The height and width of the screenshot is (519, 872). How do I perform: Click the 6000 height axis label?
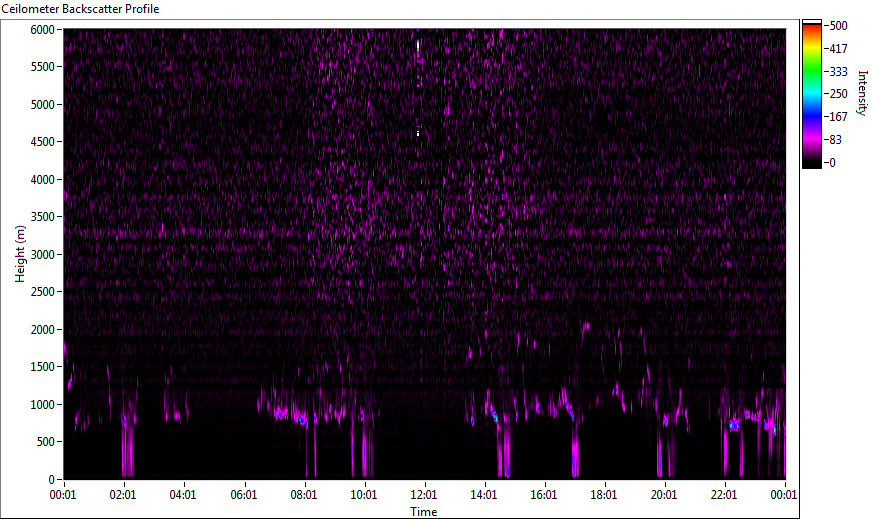[42, 29]
